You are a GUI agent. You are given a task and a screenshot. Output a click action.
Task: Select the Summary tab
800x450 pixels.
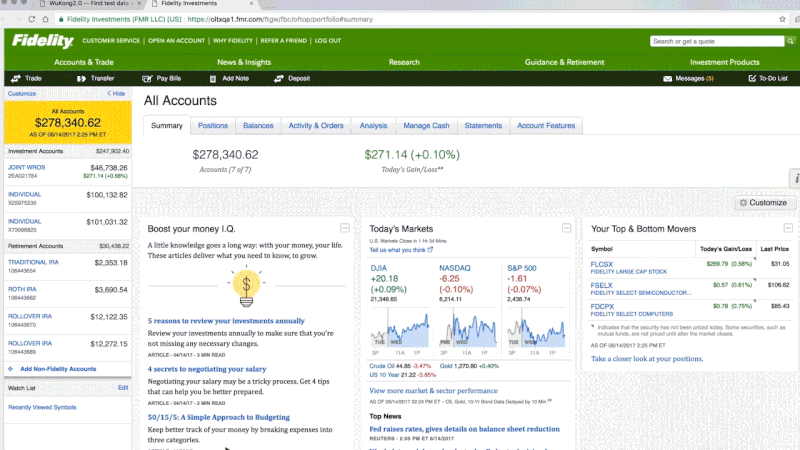pos(167,126)
